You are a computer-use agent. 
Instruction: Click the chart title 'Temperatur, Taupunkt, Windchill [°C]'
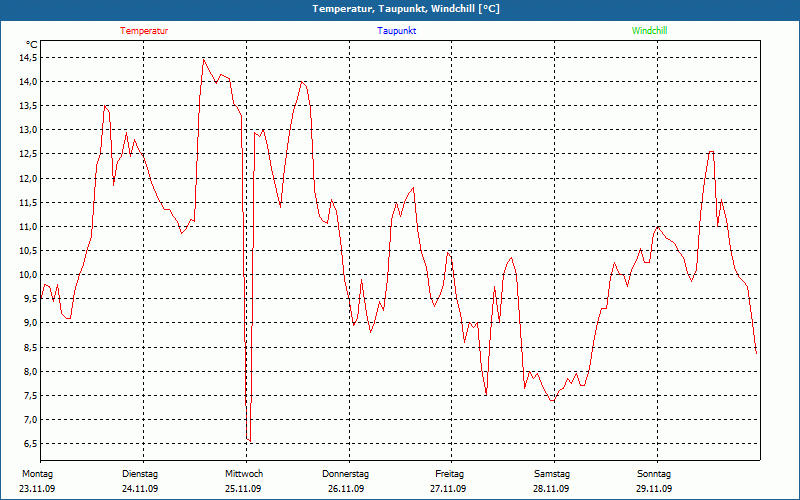point(406,9)
